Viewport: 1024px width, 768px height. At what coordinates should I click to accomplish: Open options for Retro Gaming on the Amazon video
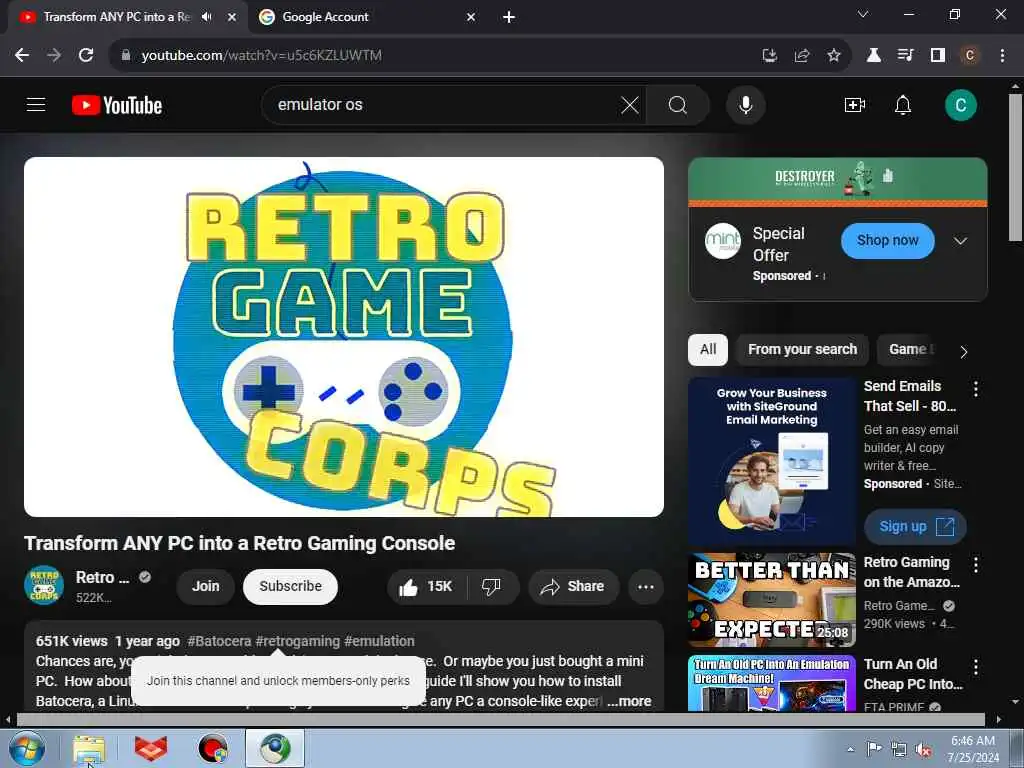coord(976,565)
